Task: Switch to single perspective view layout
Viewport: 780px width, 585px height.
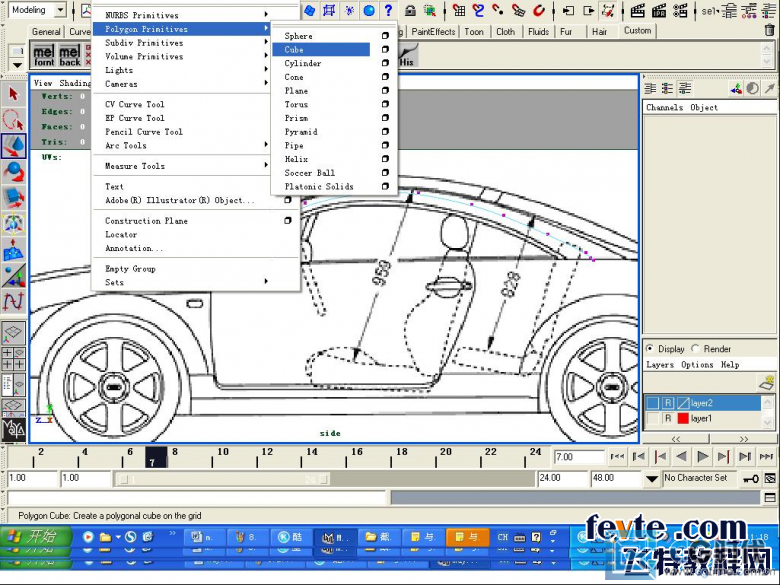Action: (x=13, y=333)
